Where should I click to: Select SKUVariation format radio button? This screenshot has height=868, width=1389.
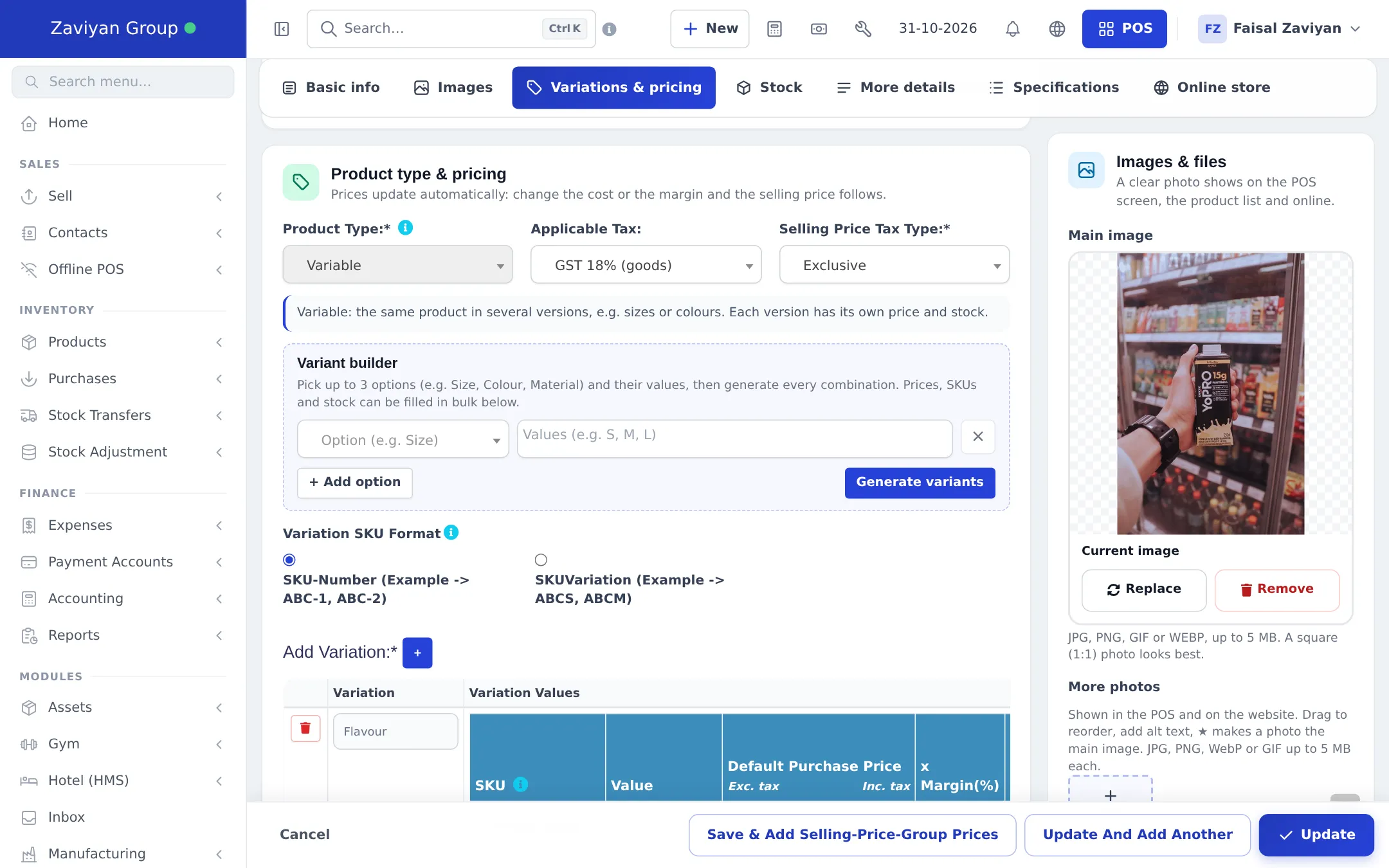pos(541,560)
